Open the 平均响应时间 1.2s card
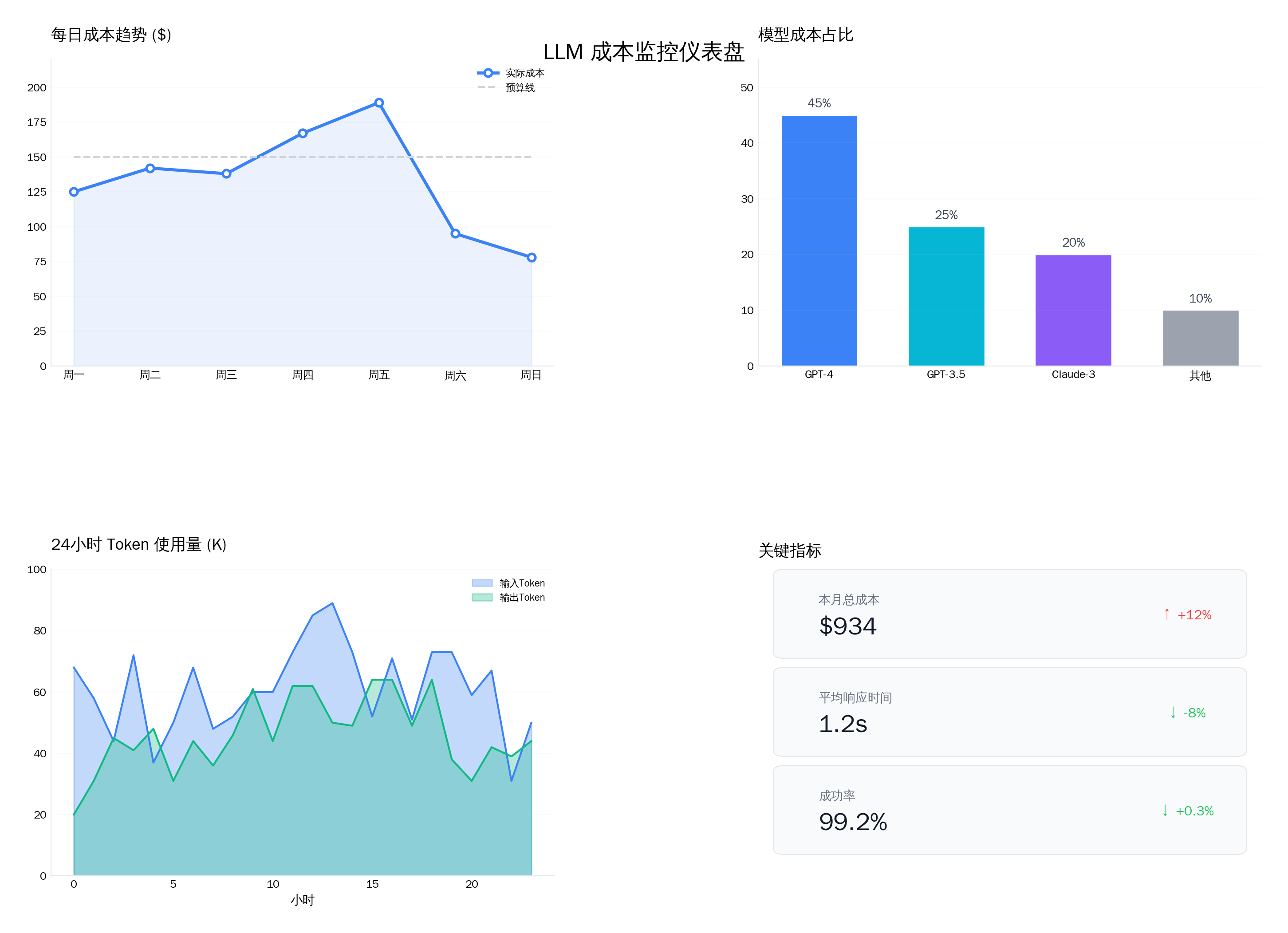The width and height of the screenshot is (1288, 933). 1009,712
